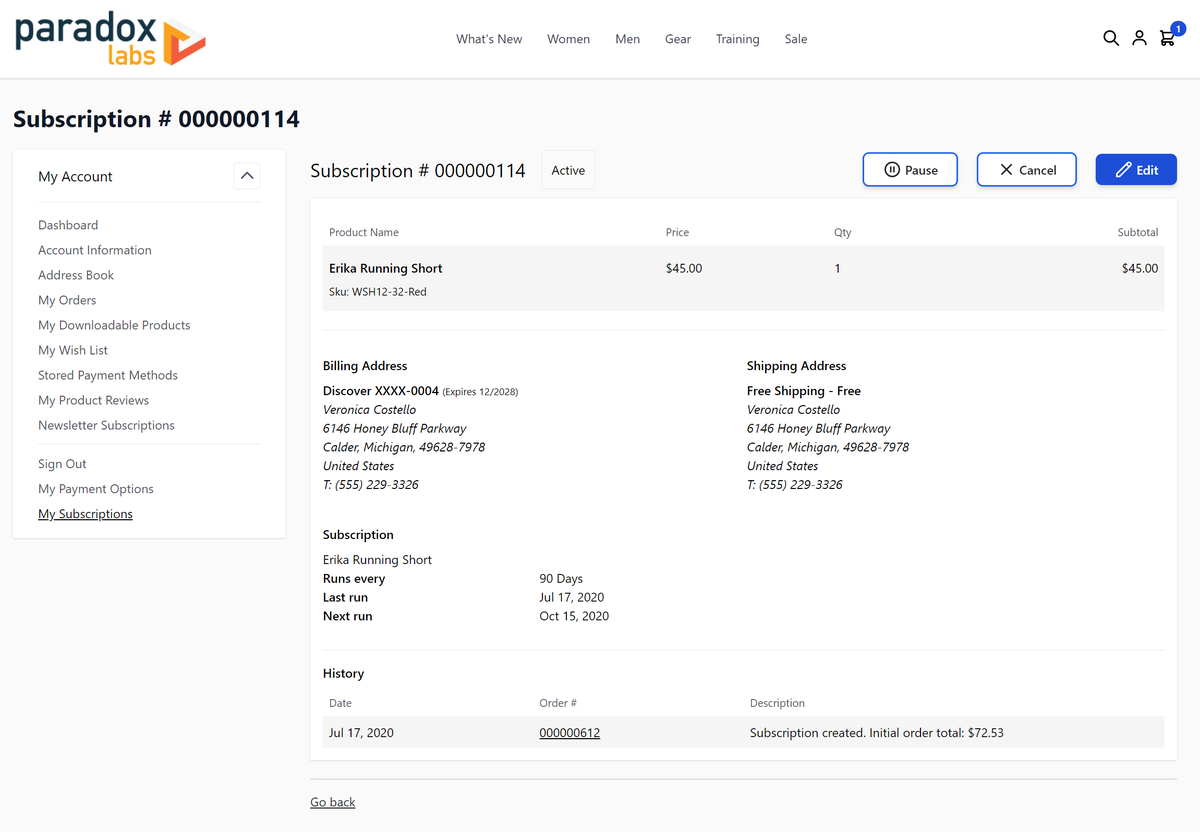Image resolution: width=1200 pixels, height=832 pixels.
Task: Open Address Book
Action: click(76, 275)
